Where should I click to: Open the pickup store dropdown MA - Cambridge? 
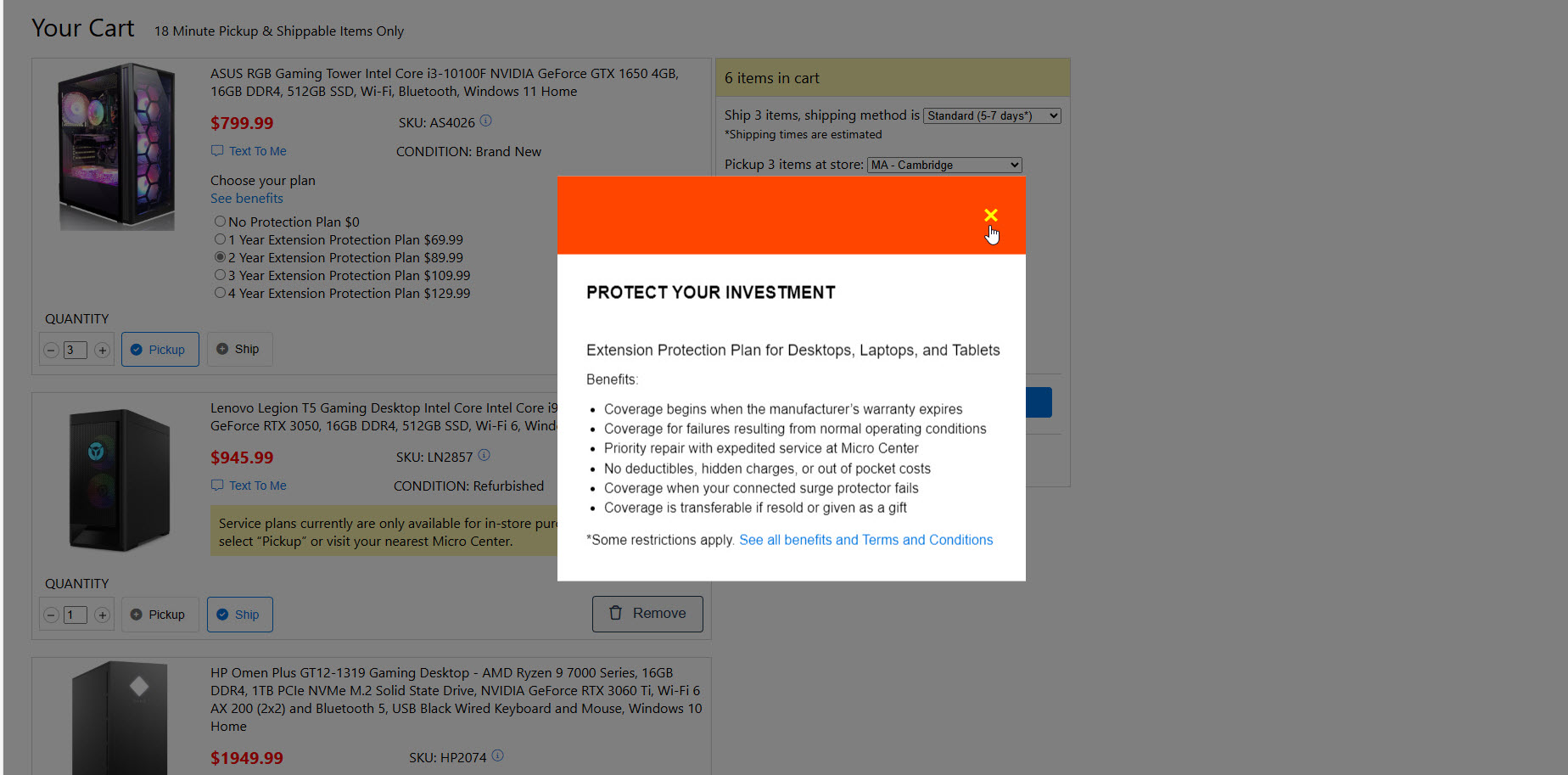944,165
